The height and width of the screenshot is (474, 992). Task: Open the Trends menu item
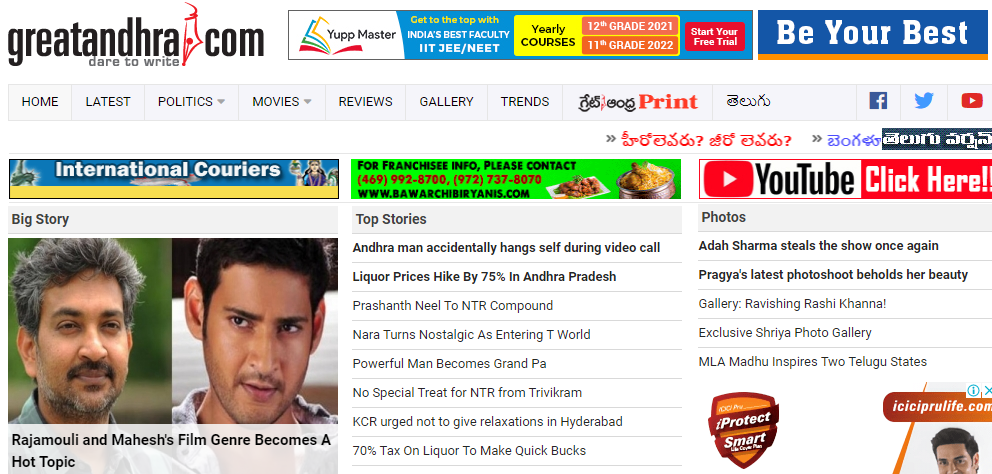pos(525,102)
